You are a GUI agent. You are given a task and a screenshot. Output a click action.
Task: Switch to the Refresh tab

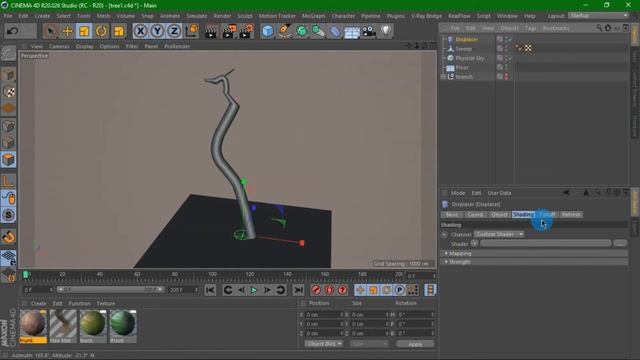(571, 214)
